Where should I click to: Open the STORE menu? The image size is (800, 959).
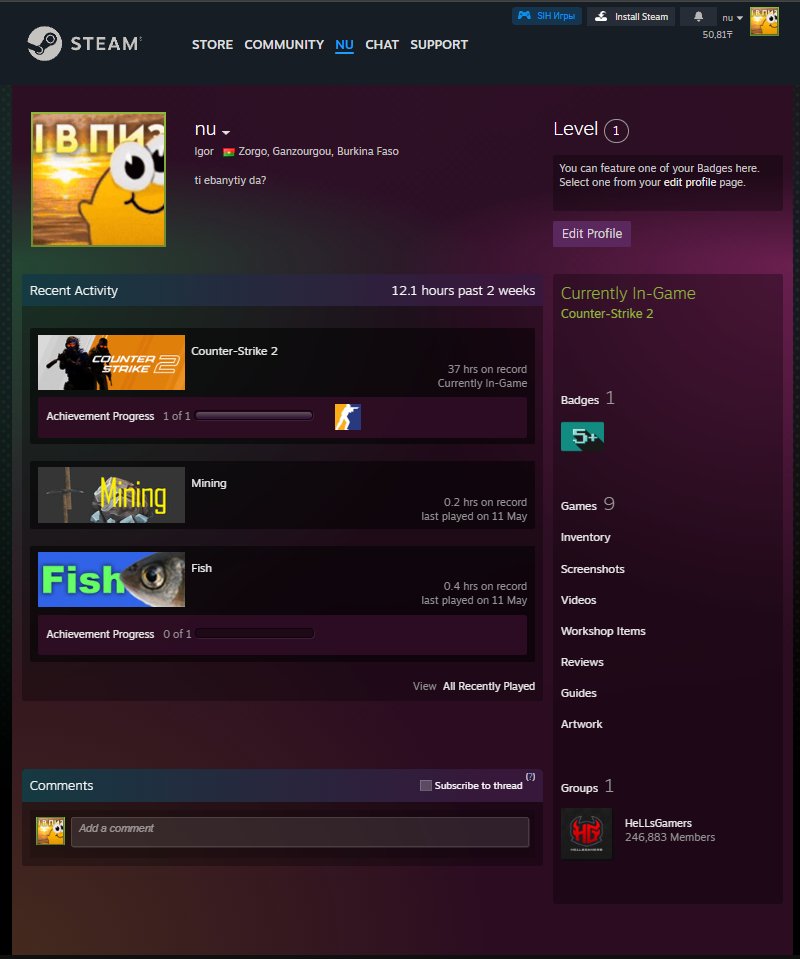pyautogui.click(x=212, y=45)
